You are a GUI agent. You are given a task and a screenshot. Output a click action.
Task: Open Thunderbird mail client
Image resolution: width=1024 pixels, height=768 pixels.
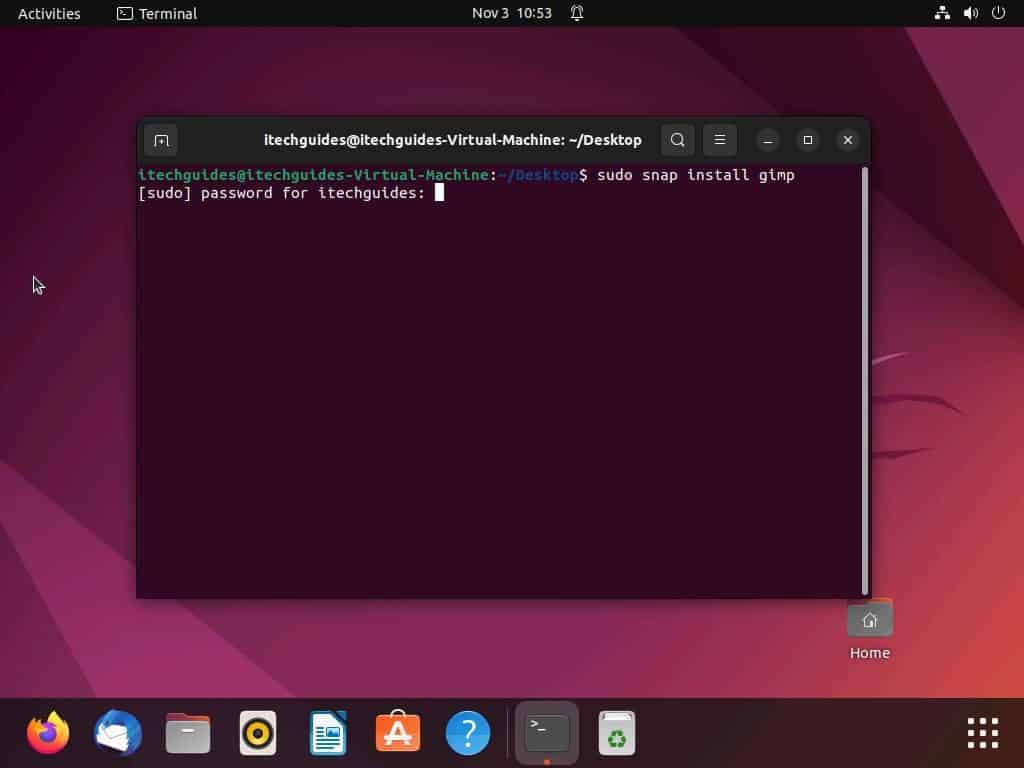tap(118, 732)
